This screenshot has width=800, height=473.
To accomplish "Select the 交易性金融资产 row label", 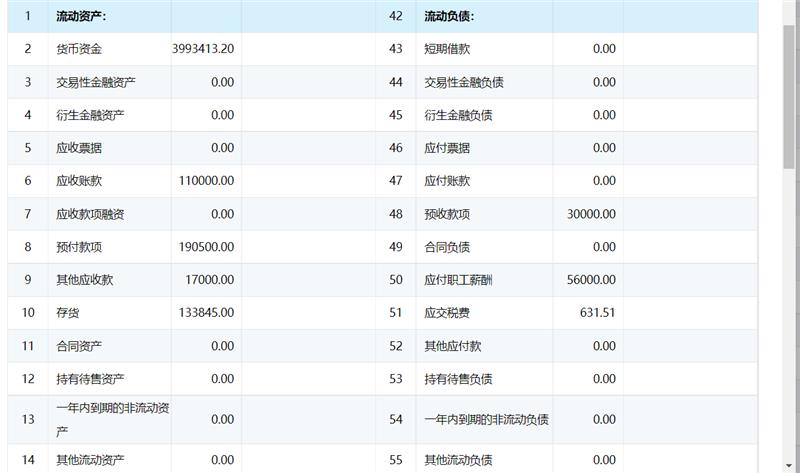I will click(97, 82).
